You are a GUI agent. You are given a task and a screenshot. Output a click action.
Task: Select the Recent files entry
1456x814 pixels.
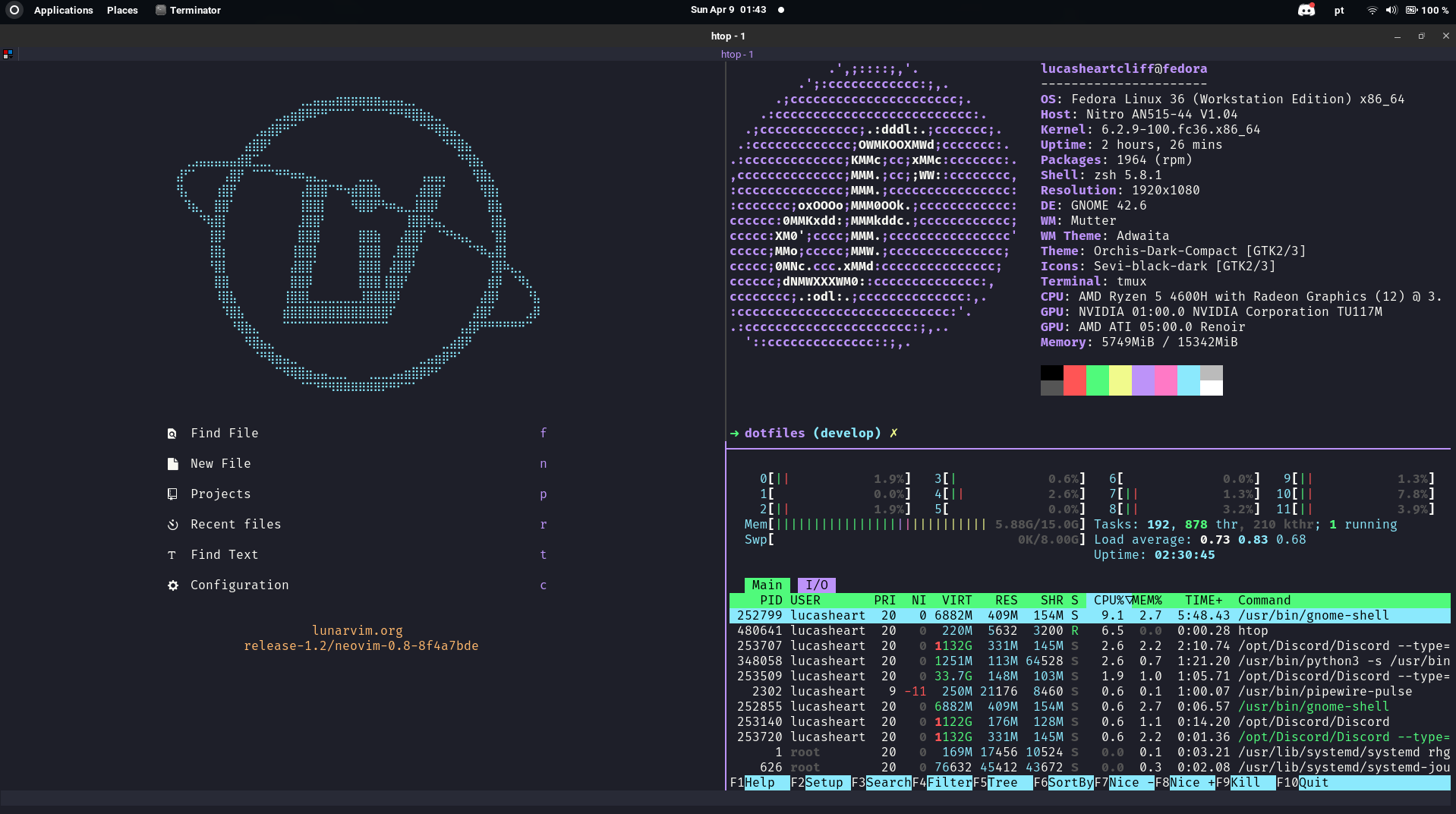(x=236, y=524)
